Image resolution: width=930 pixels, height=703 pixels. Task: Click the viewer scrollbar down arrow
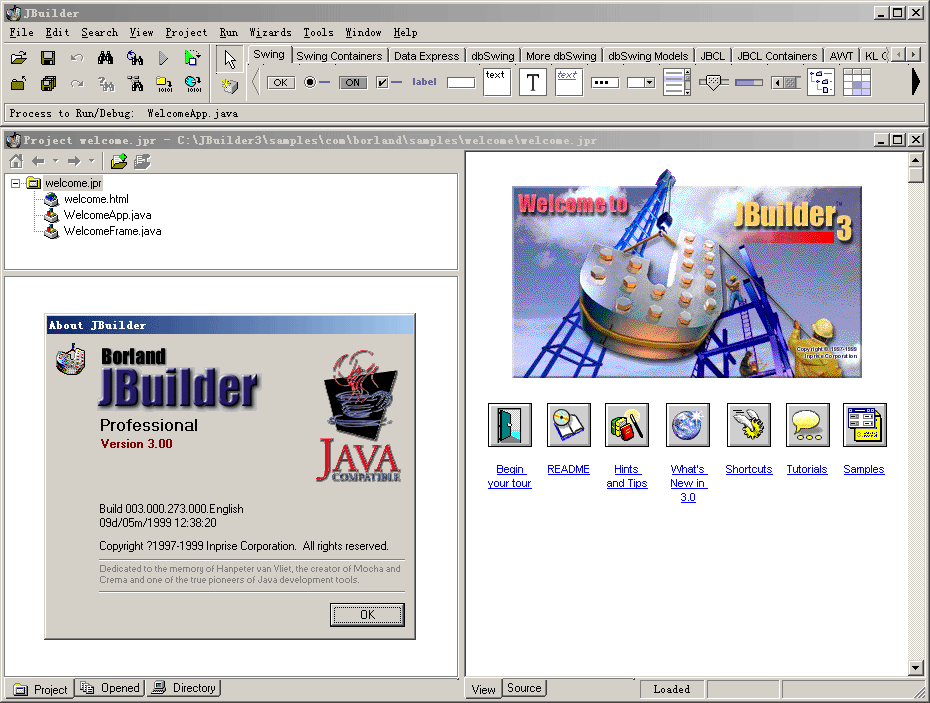tap(915, 667)
